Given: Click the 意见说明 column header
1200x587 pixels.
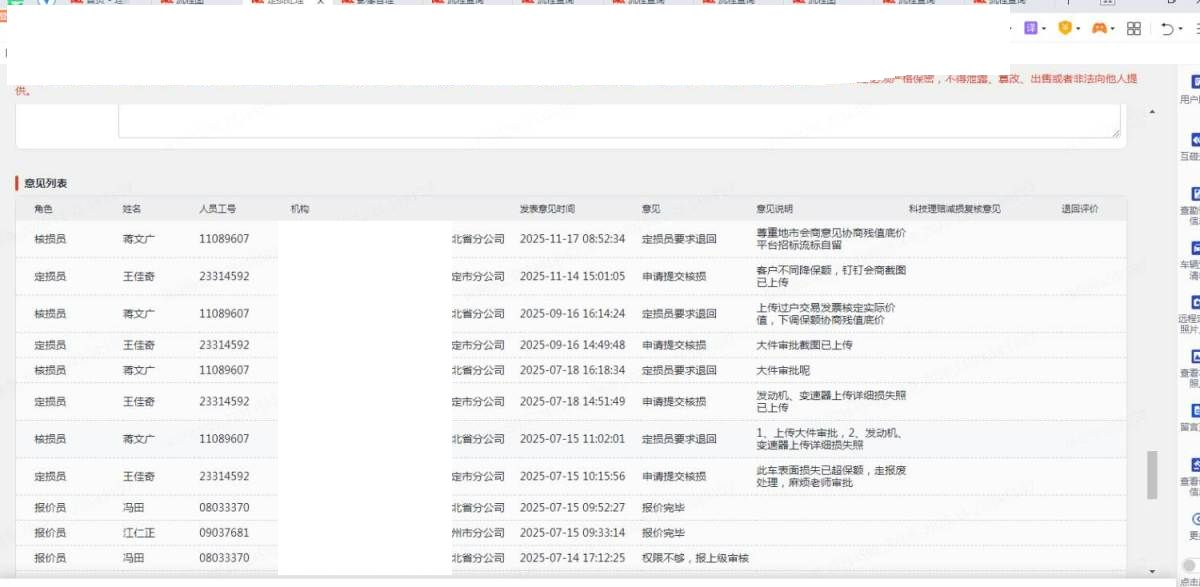Looking at the screenshot, I should (774, 209).
